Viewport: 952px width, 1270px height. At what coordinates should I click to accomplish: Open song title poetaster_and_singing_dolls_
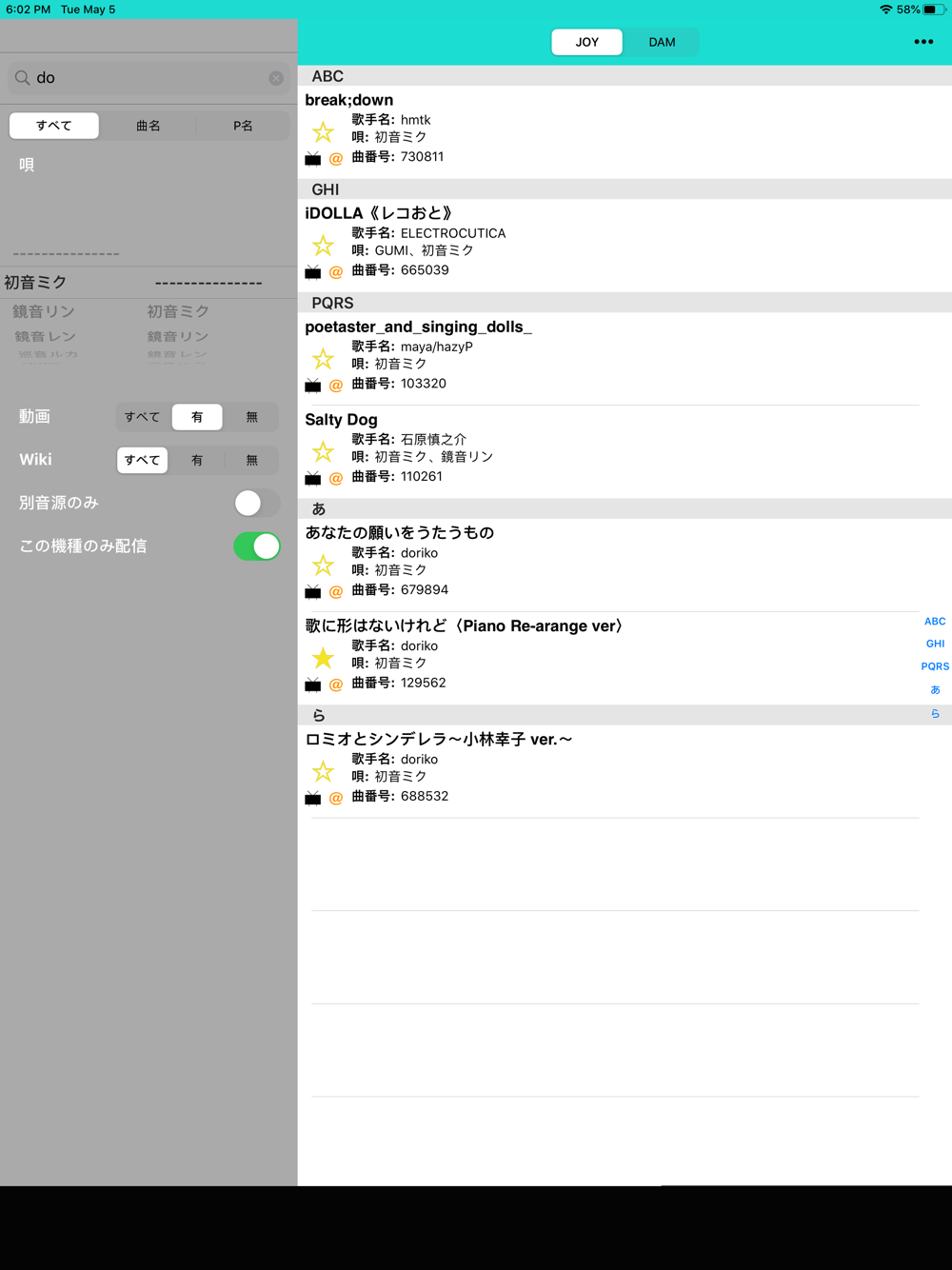pos(418,327)
